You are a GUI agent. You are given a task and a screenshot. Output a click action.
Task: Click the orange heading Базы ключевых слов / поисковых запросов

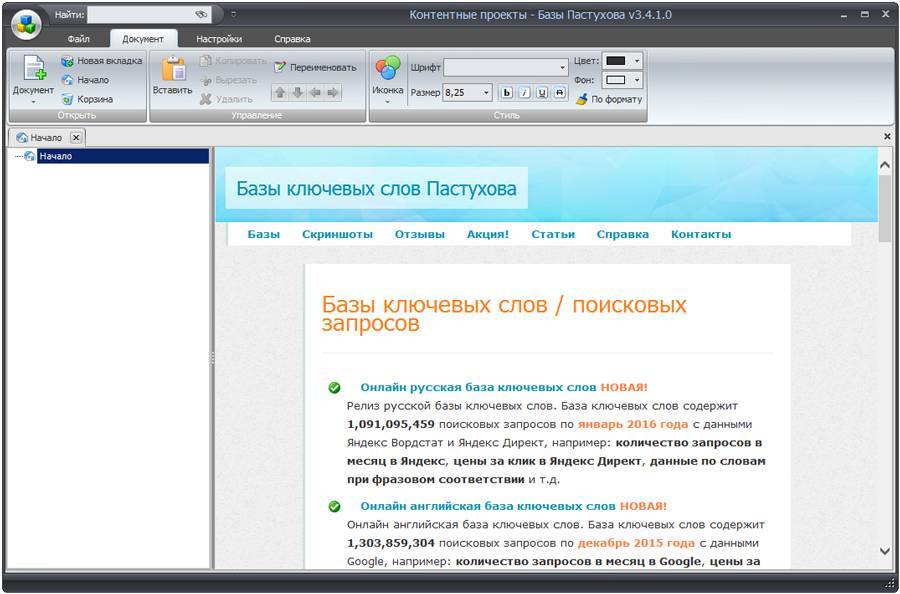(x=504, y=314)
